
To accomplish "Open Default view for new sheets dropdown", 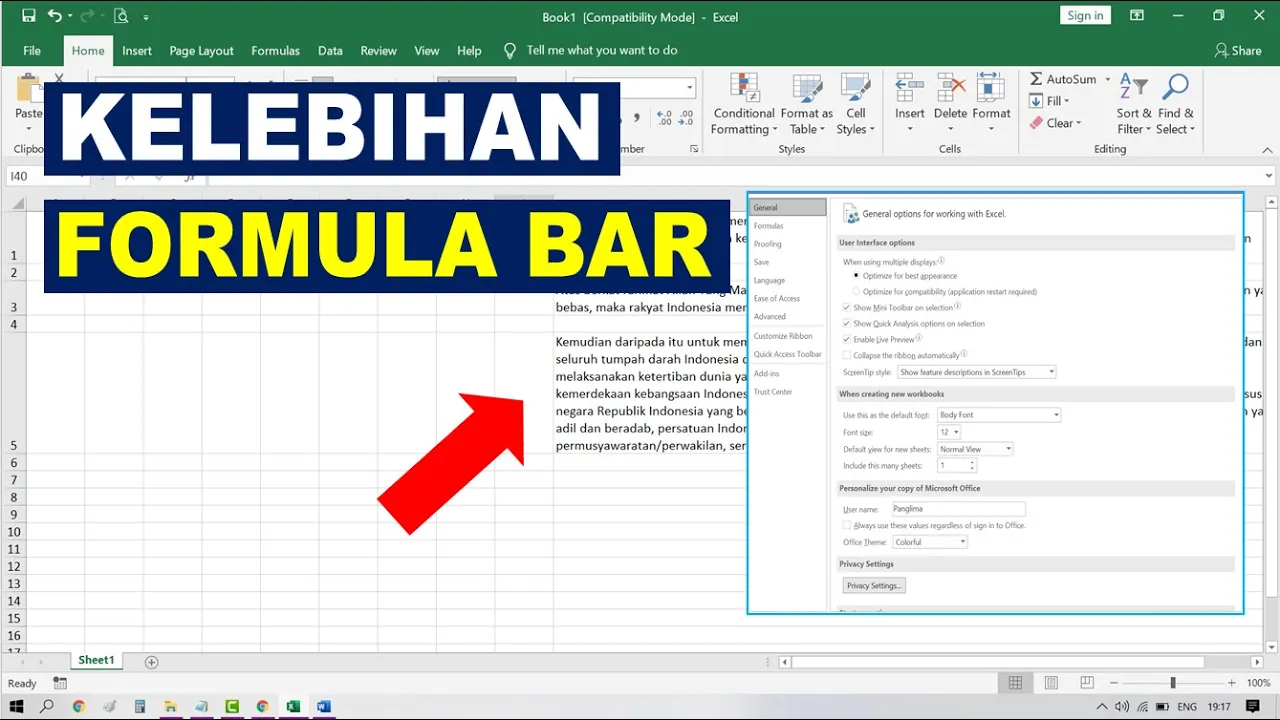I will (x=975, y=449).
